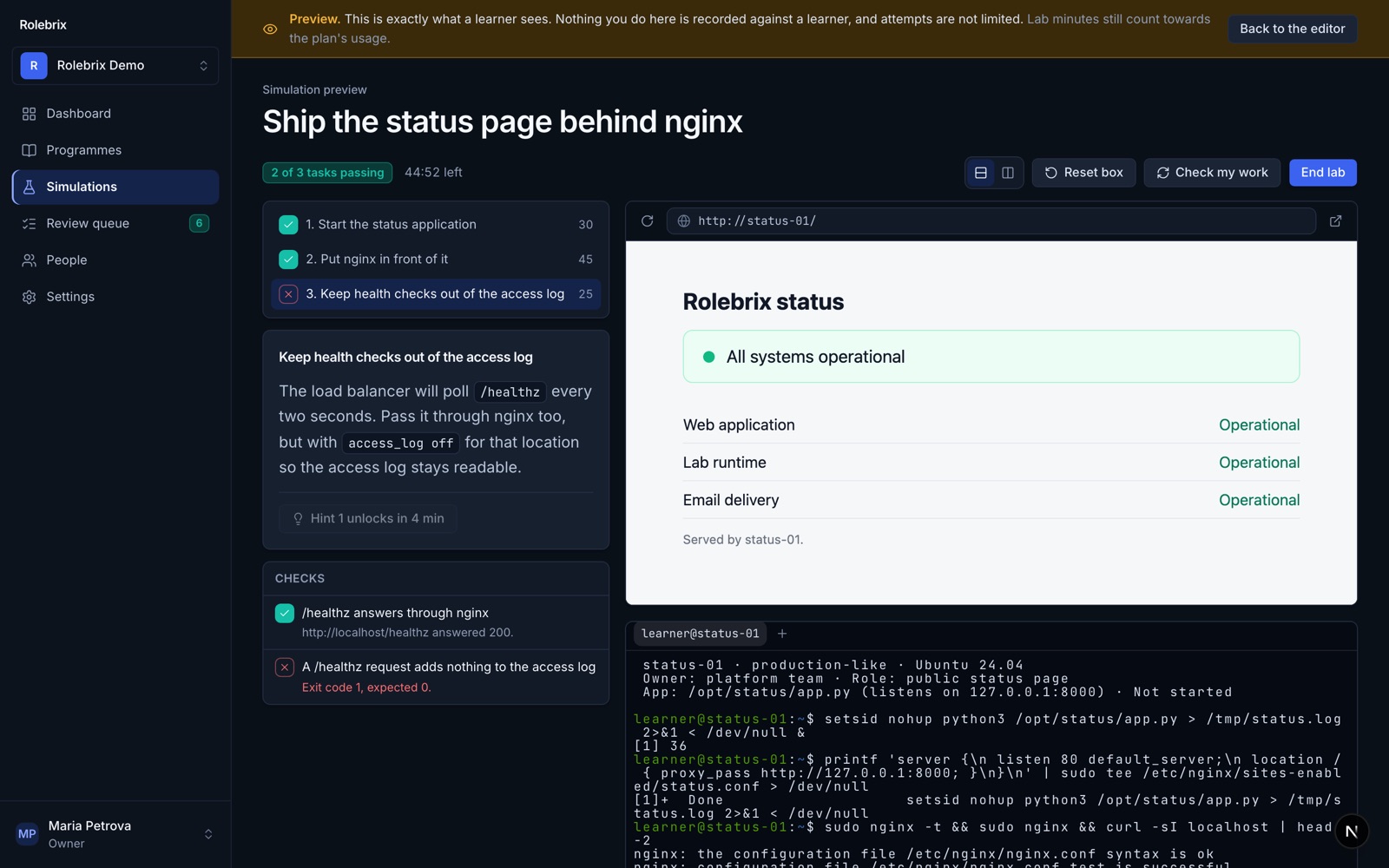Click the MP user avatar
This screenshot has height=868, width=1389.
(x=27, y=834)
